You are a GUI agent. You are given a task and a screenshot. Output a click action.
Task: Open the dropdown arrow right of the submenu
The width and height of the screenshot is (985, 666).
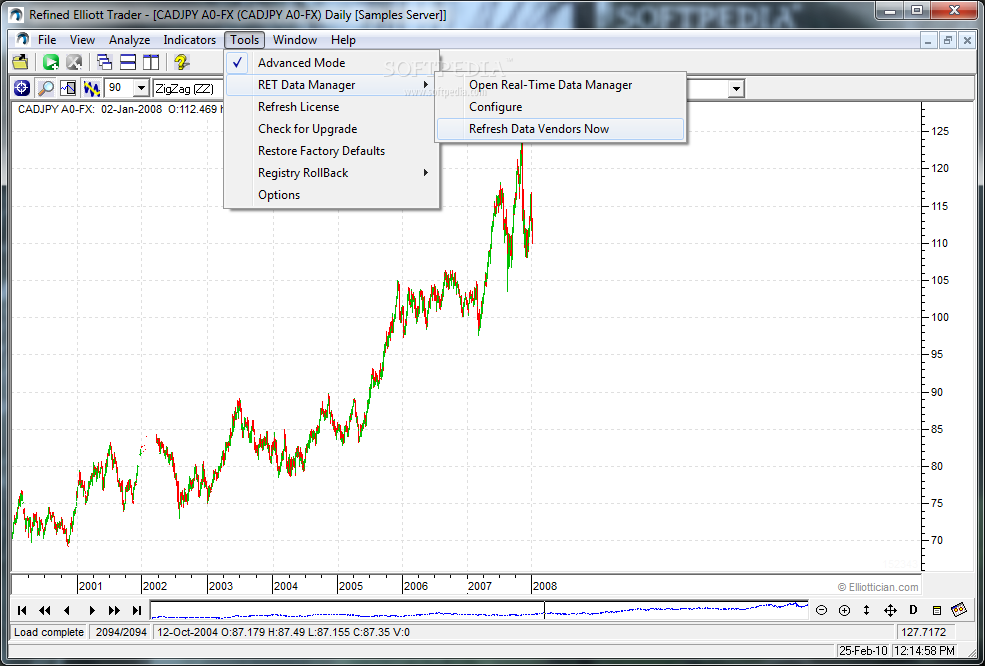[736, 89]
